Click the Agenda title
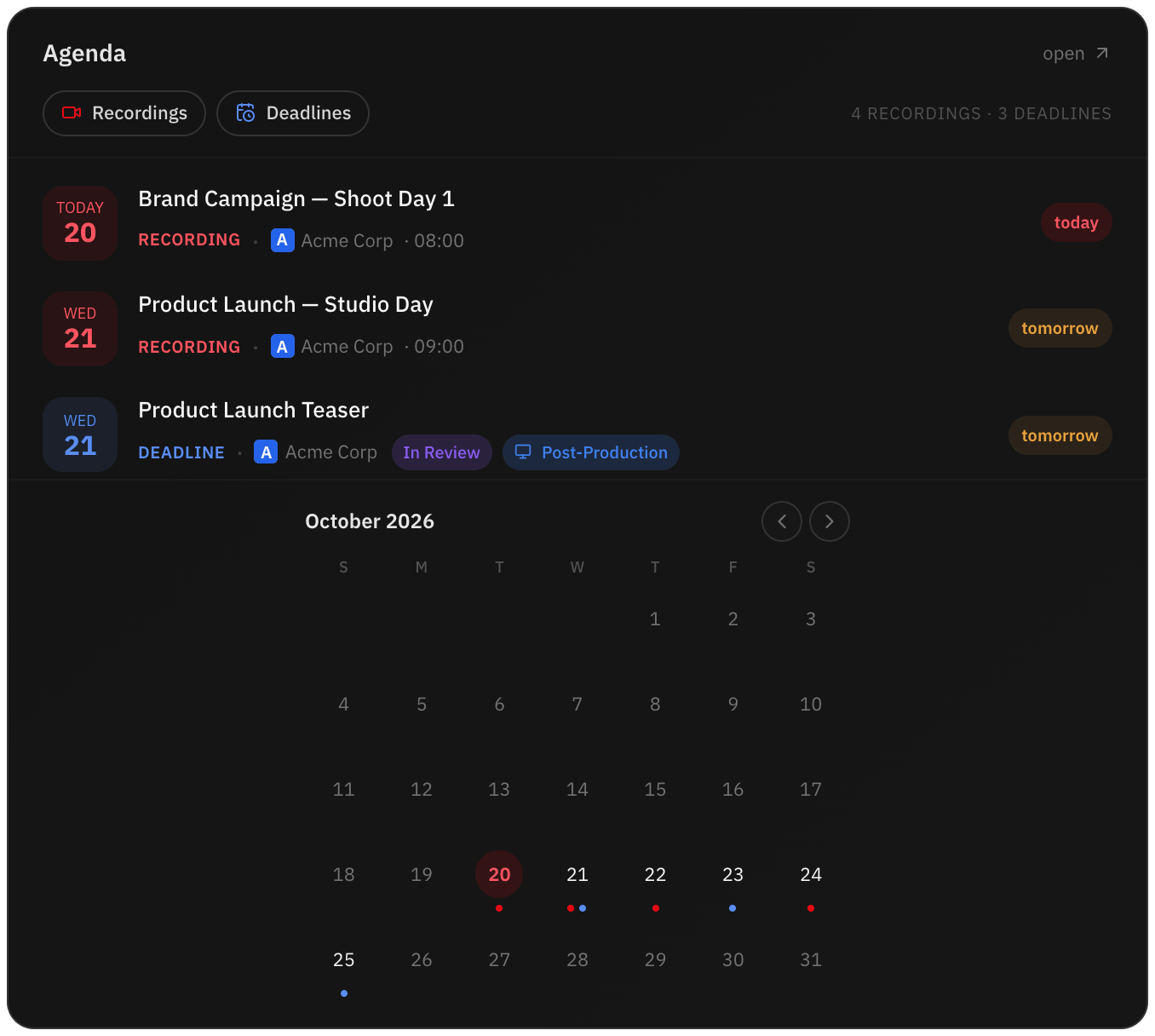1155x1036 pixels. [84, 54]
